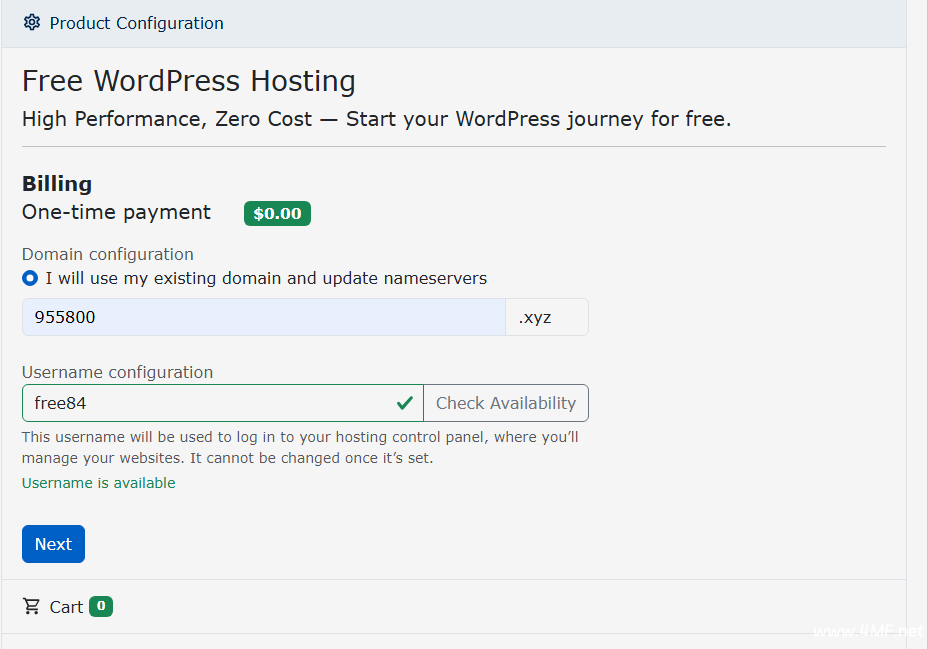Viewport: 928px width, 649px height.
Task: Click the gear icon beside Product Configuration
Action: point(32,23)
